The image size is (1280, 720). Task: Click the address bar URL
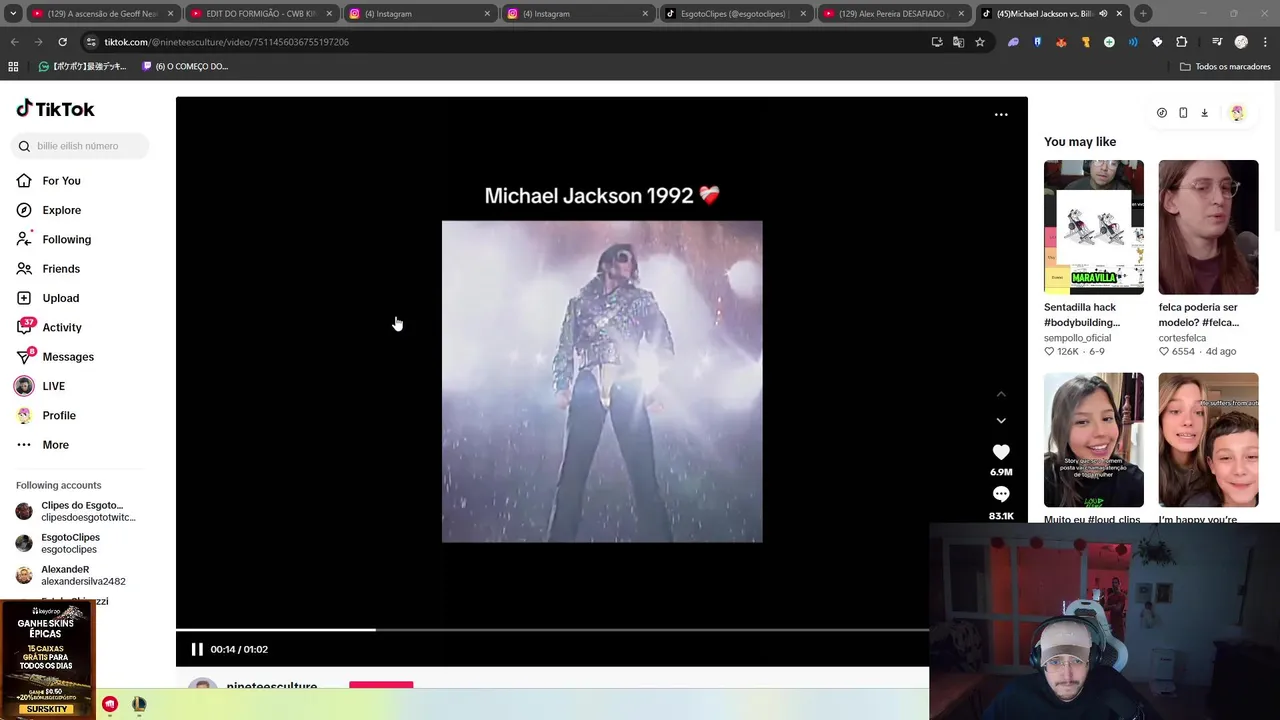[x=227, y=42]
